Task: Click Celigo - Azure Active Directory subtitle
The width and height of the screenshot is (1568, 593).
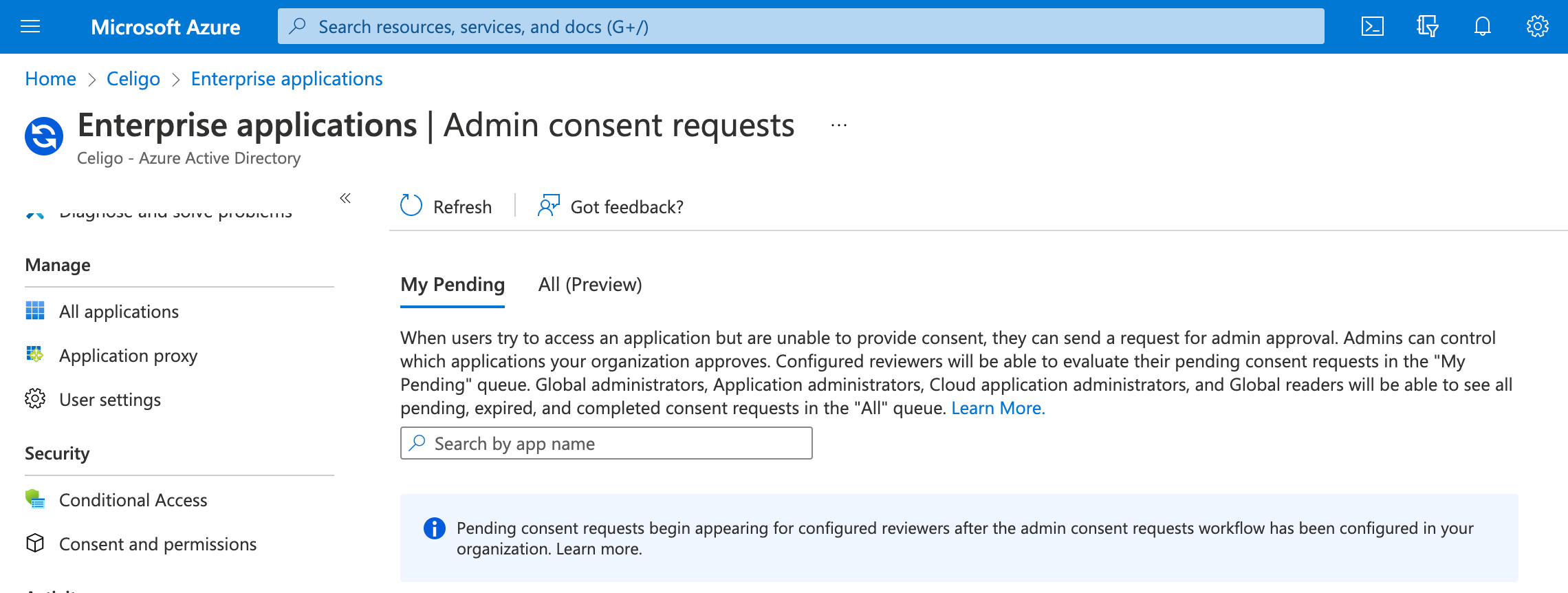Action: click(189, 158)
